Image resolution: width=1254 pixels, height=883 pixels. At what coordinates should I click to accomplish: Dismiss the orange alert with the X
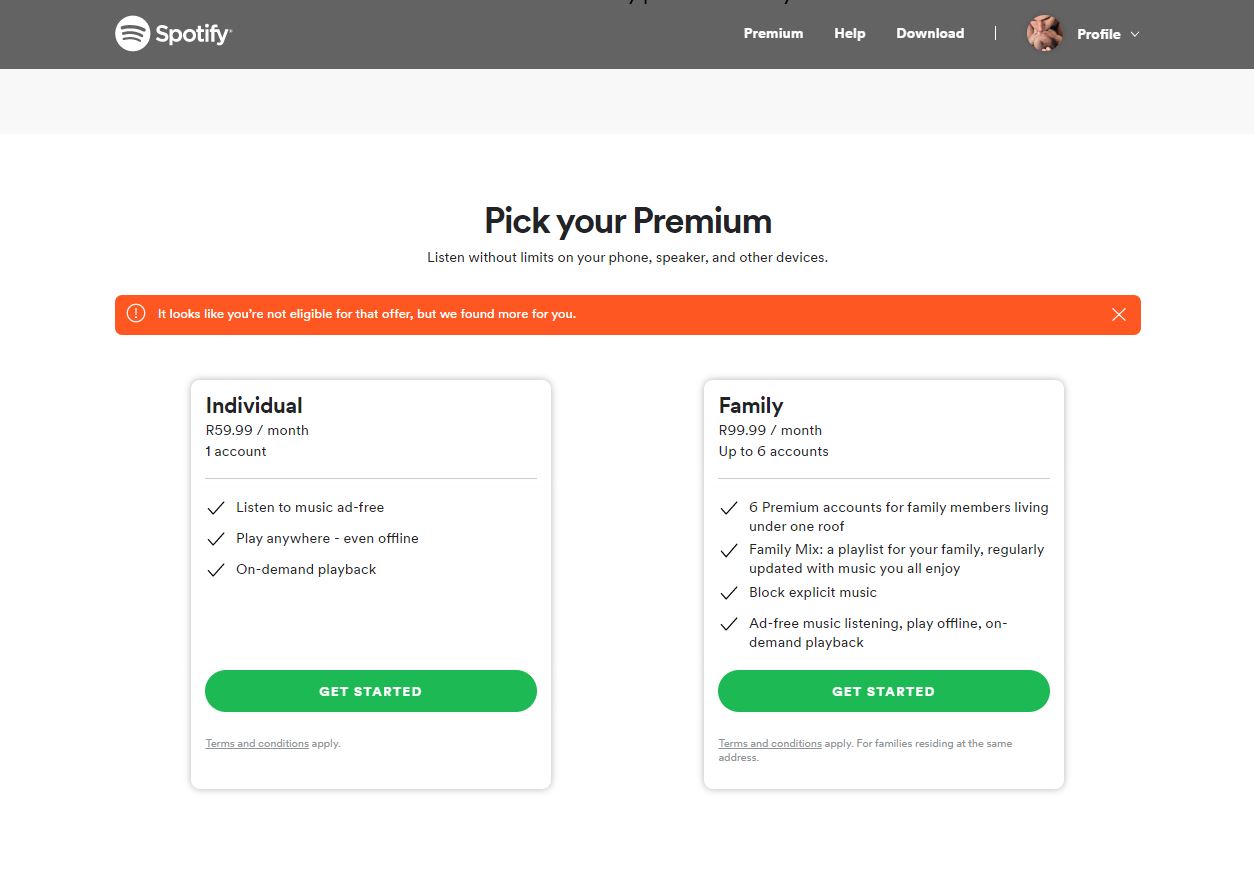(1119, 314)
